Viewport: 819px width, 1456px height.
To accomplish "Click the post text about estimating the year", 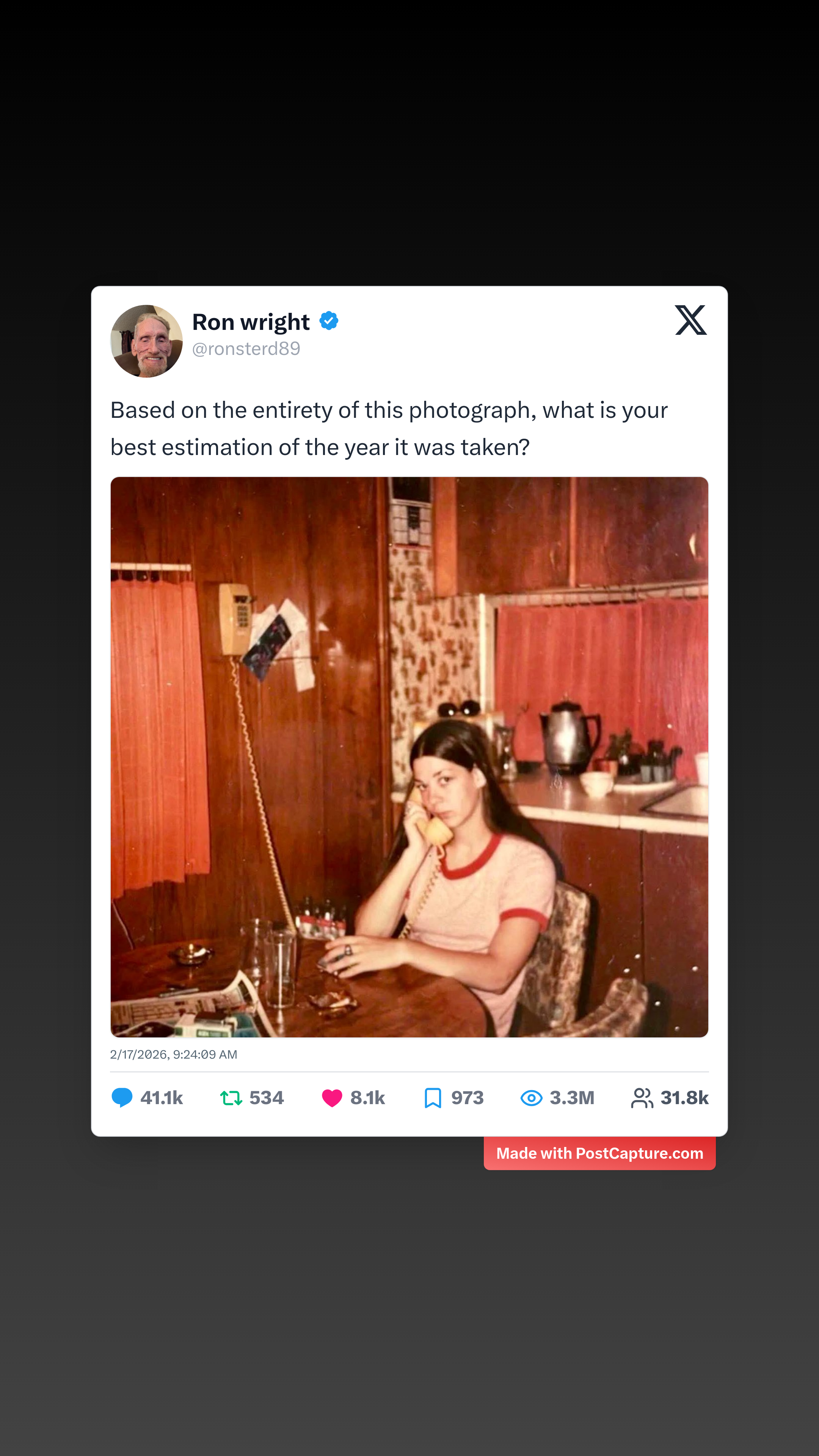I will [x=389, y=428].
